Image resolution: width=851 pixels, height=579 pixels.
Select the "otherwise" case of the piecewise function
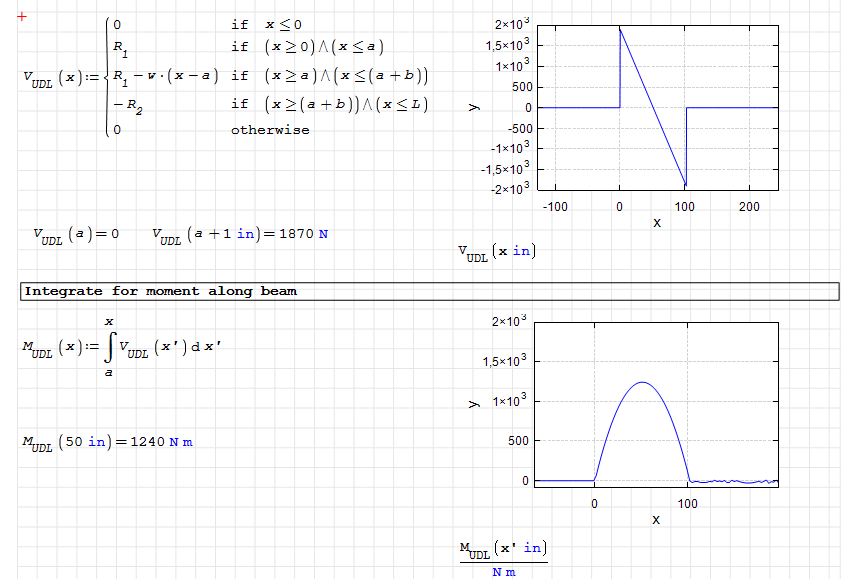(x=270, y=130)
